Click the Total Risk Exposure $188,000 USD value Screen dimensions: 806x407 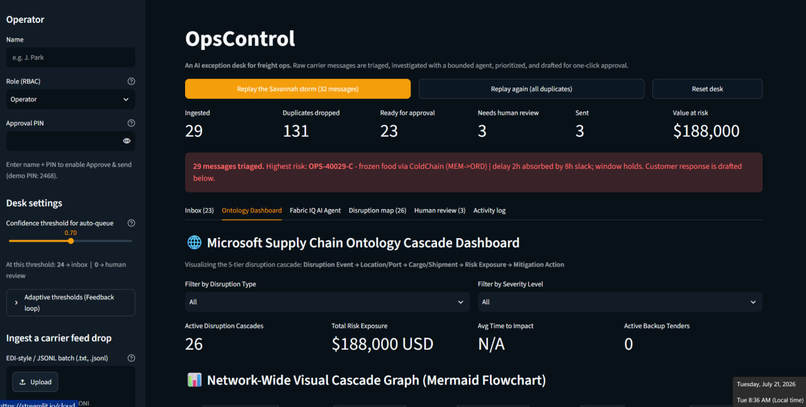point(382,344)
